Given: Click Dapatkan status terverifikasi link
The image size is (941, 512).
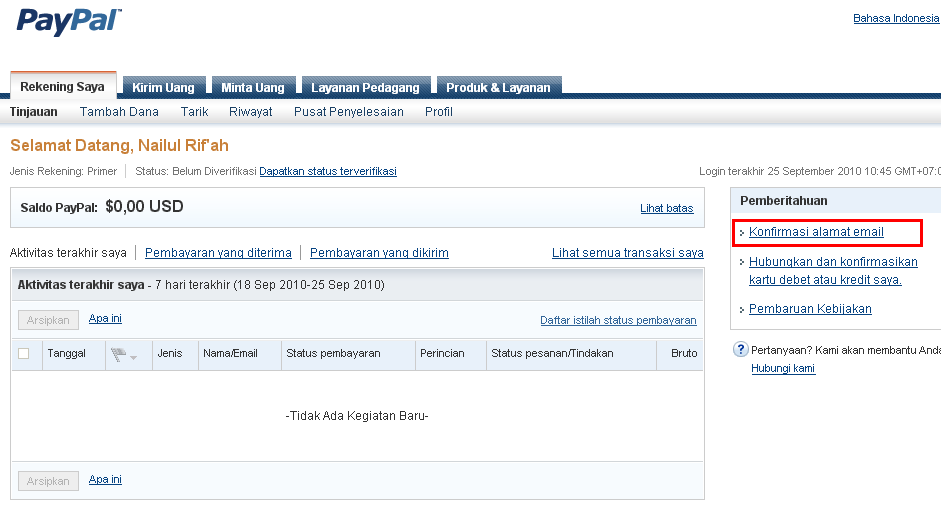Looking at the screenshot, I should [328, 171].
